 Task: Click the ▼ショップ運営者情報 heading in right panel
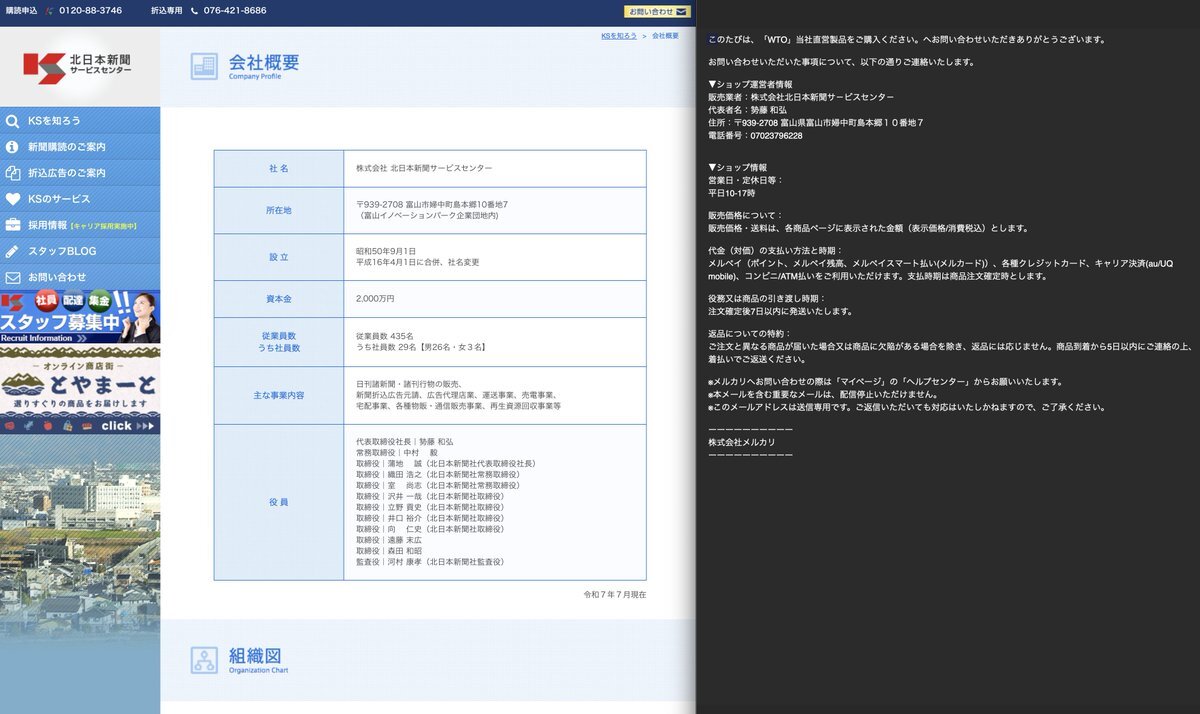[750, 84]
